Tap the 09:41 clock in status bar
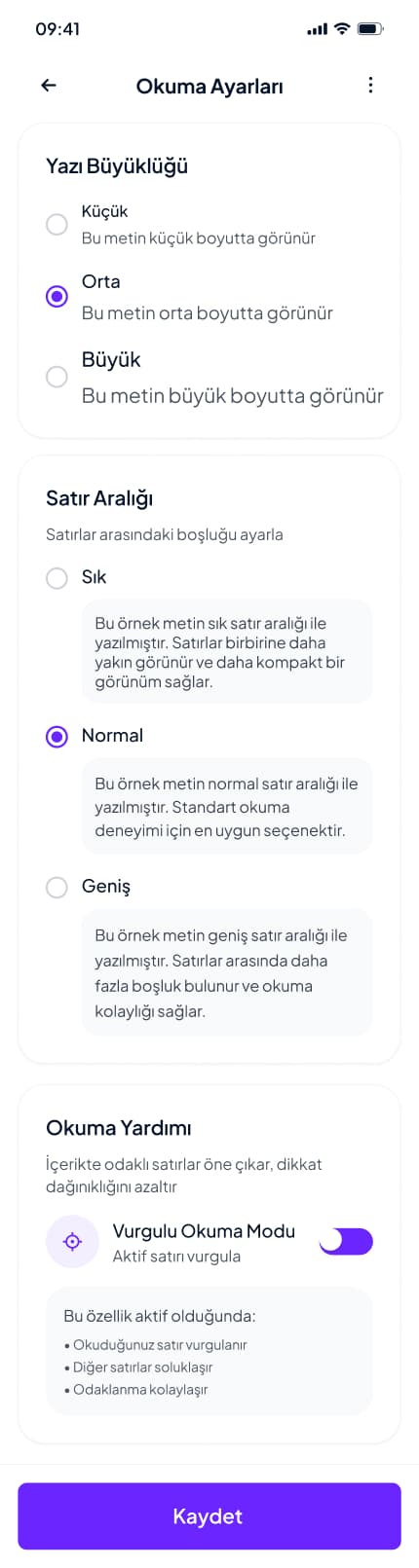Screen dimensions: 419x1568 tap(57, 29)
